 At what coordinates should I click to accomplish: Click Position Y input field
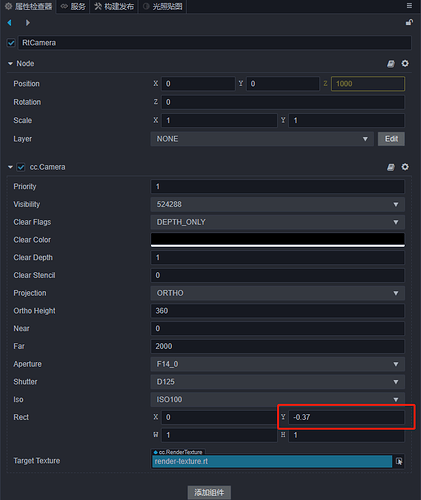click(x=283, y=84)
